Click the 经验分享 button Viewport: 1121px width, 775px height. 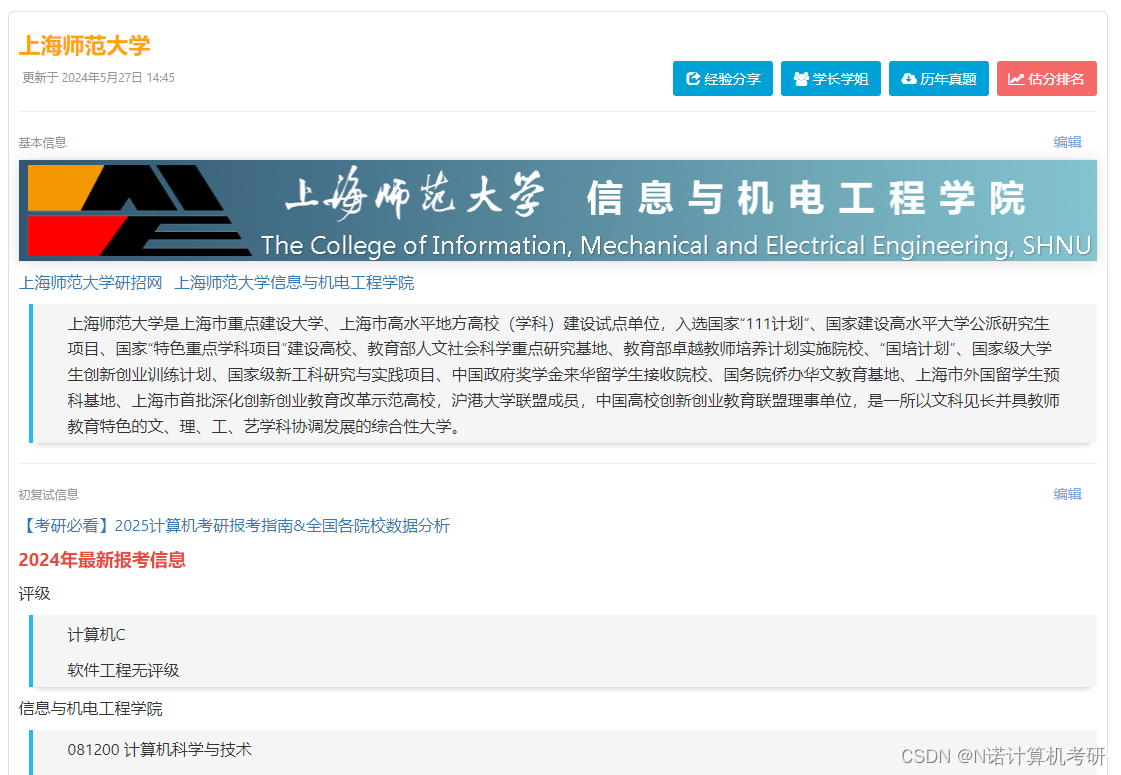pos(722,79)
